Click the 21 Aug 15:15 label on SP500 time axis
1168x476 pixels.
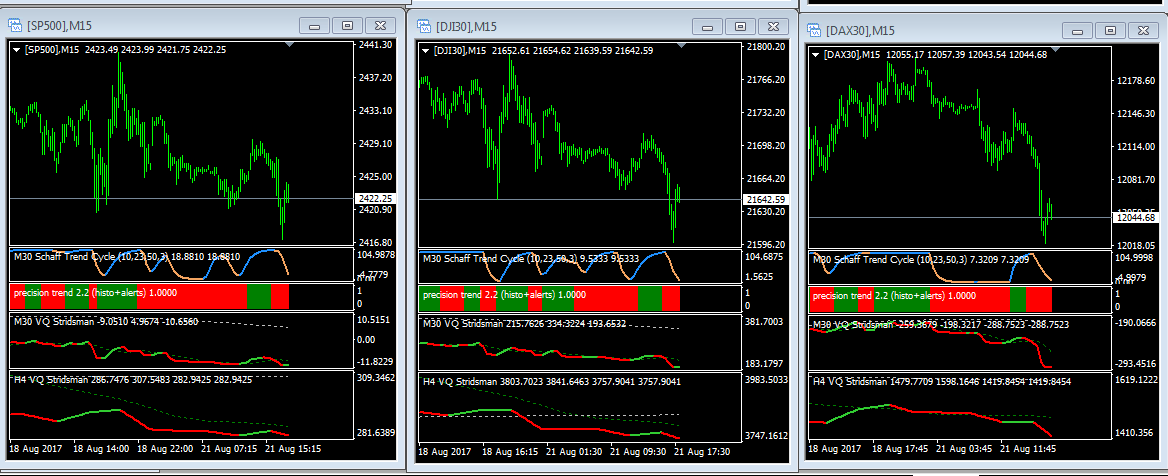pyautogui.click(x=293, y=450)
